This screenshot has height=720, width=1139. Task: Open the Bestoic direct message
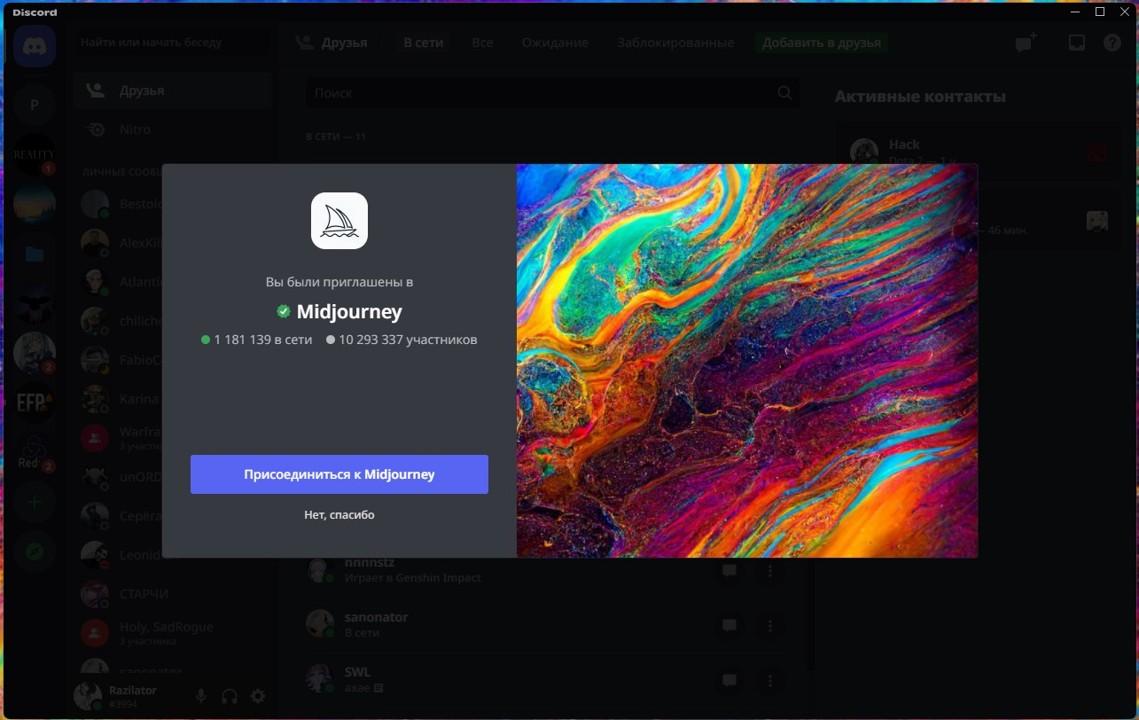point(123,204)
